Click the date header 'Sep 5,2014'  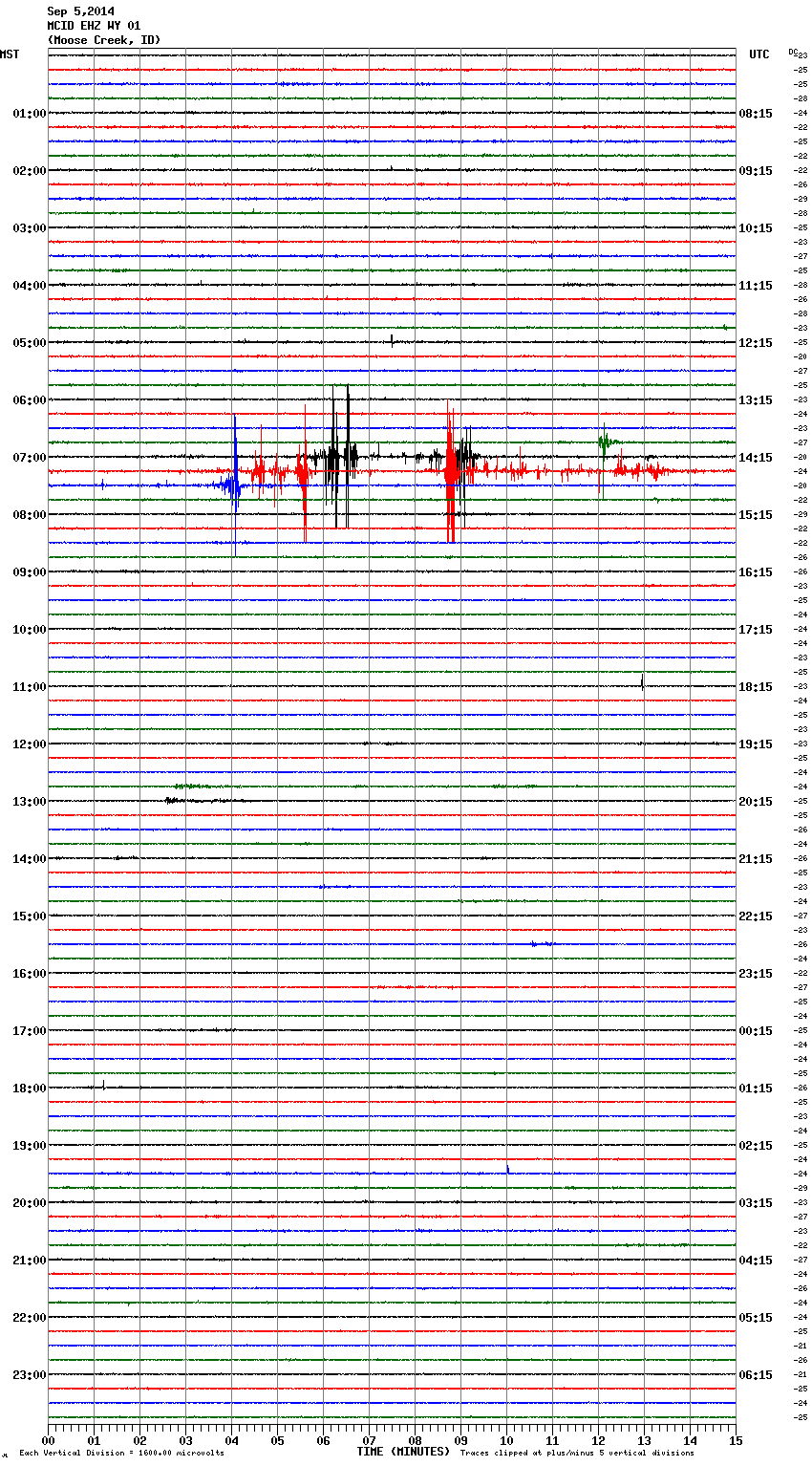[80, 11]
